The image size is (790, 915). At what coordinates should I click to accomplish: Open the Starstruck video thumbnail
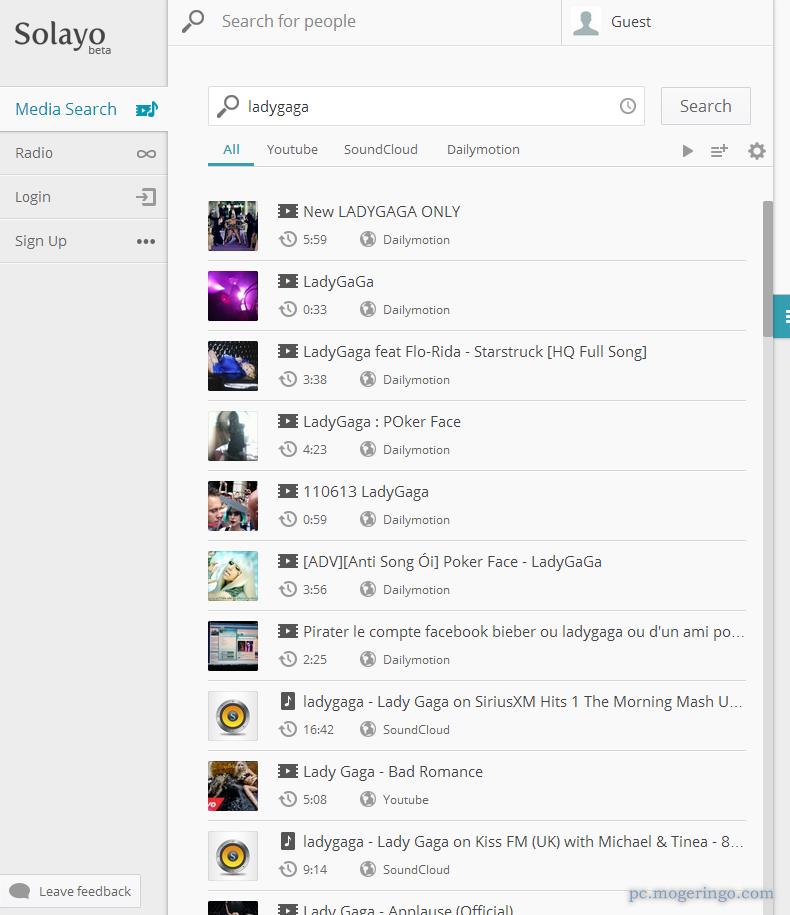point(233,366)
